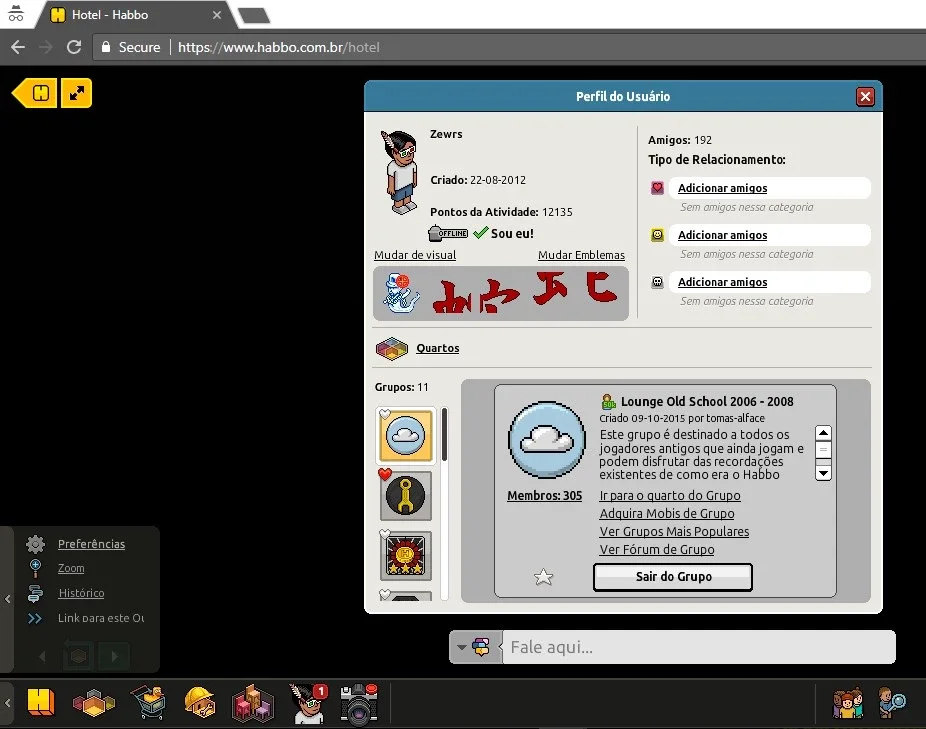The height and width of the screenshot is (729, 926).
Task: Open Ir para o quarto do Grupo
Action: (670, 496)
